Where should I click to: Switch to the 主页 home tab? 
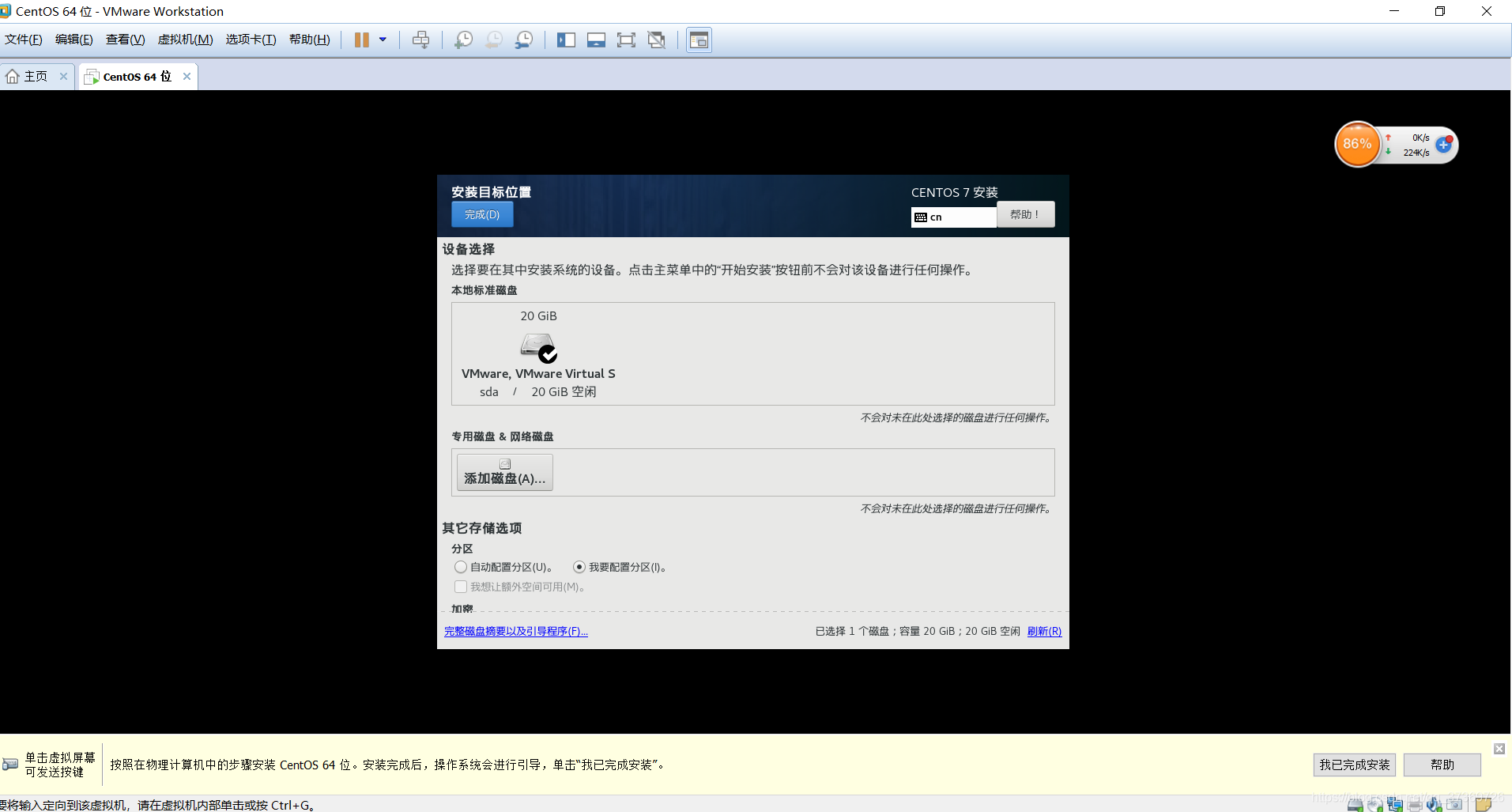coord(36,76)
